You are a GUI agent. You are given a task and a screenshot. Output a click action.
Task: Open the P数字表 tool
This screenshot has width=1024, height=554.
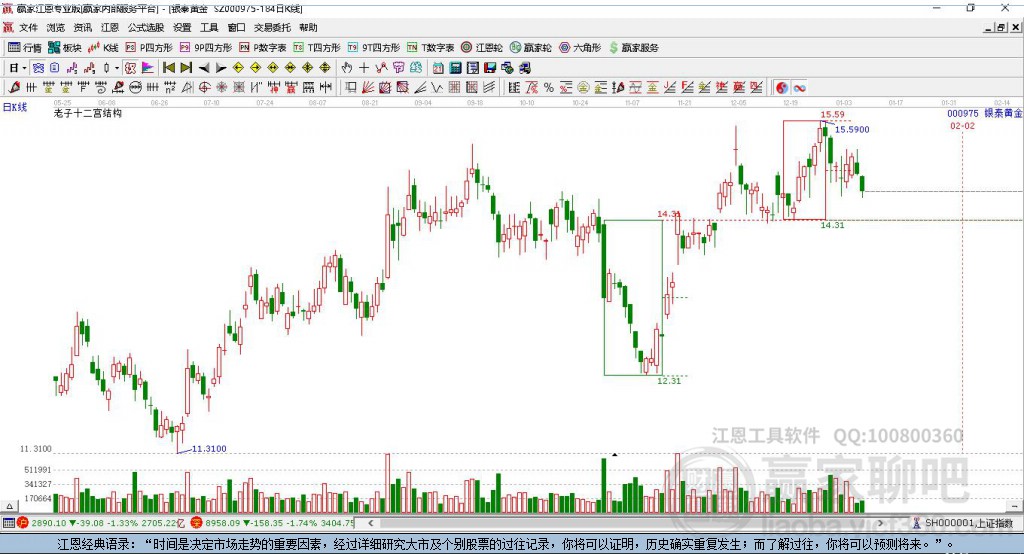click(x=263, y=48)
